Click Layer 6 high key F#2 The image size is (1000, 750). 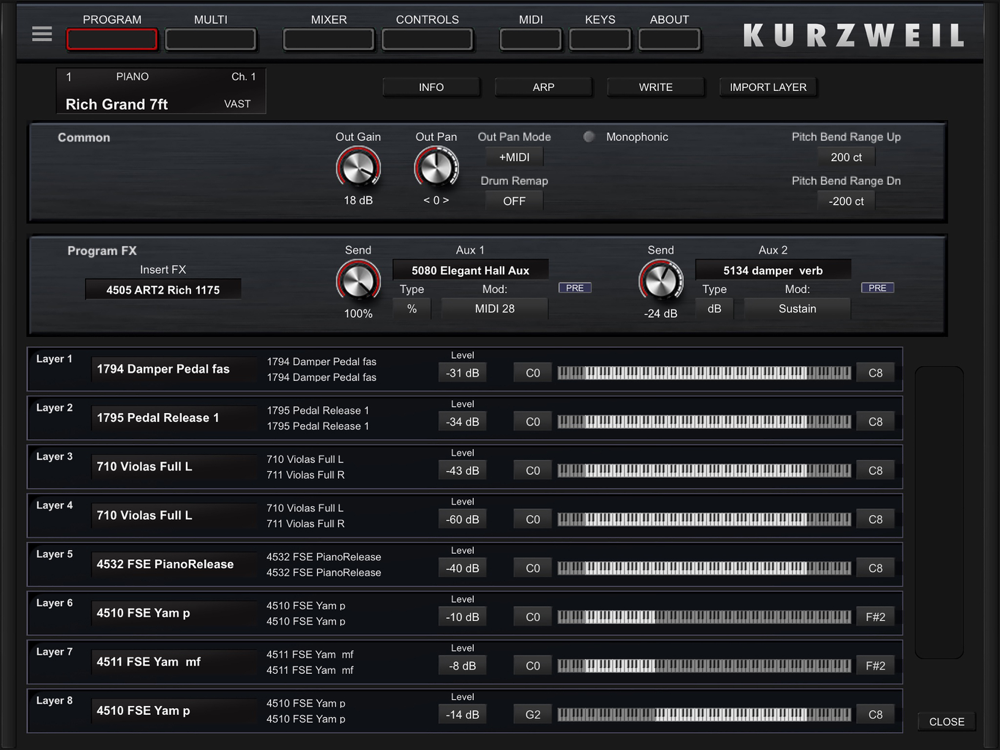(875, 617)
